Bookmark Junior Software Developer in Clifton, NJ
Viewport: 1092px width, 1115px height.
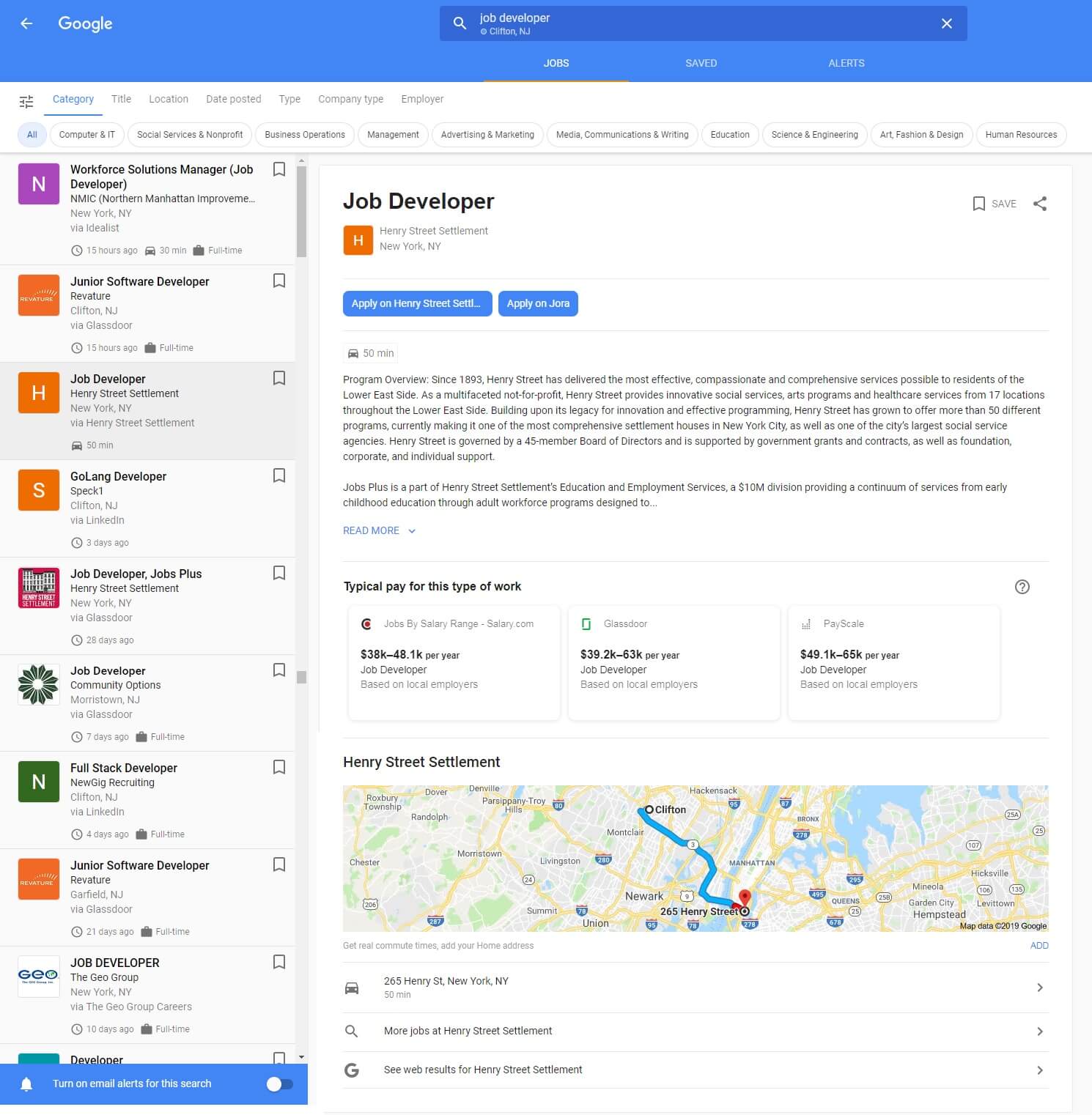279,281
